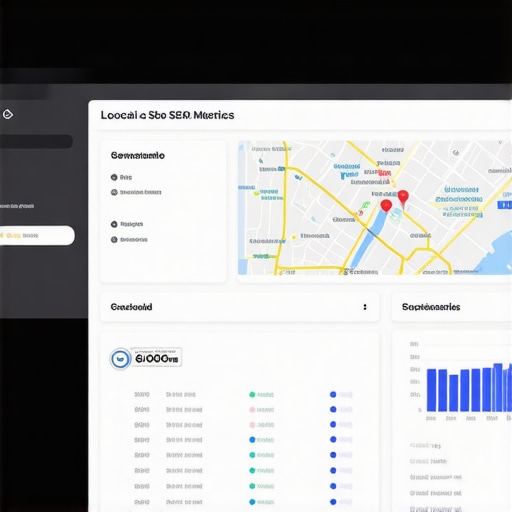Click the green status dot in first table row

pos(252,395)
